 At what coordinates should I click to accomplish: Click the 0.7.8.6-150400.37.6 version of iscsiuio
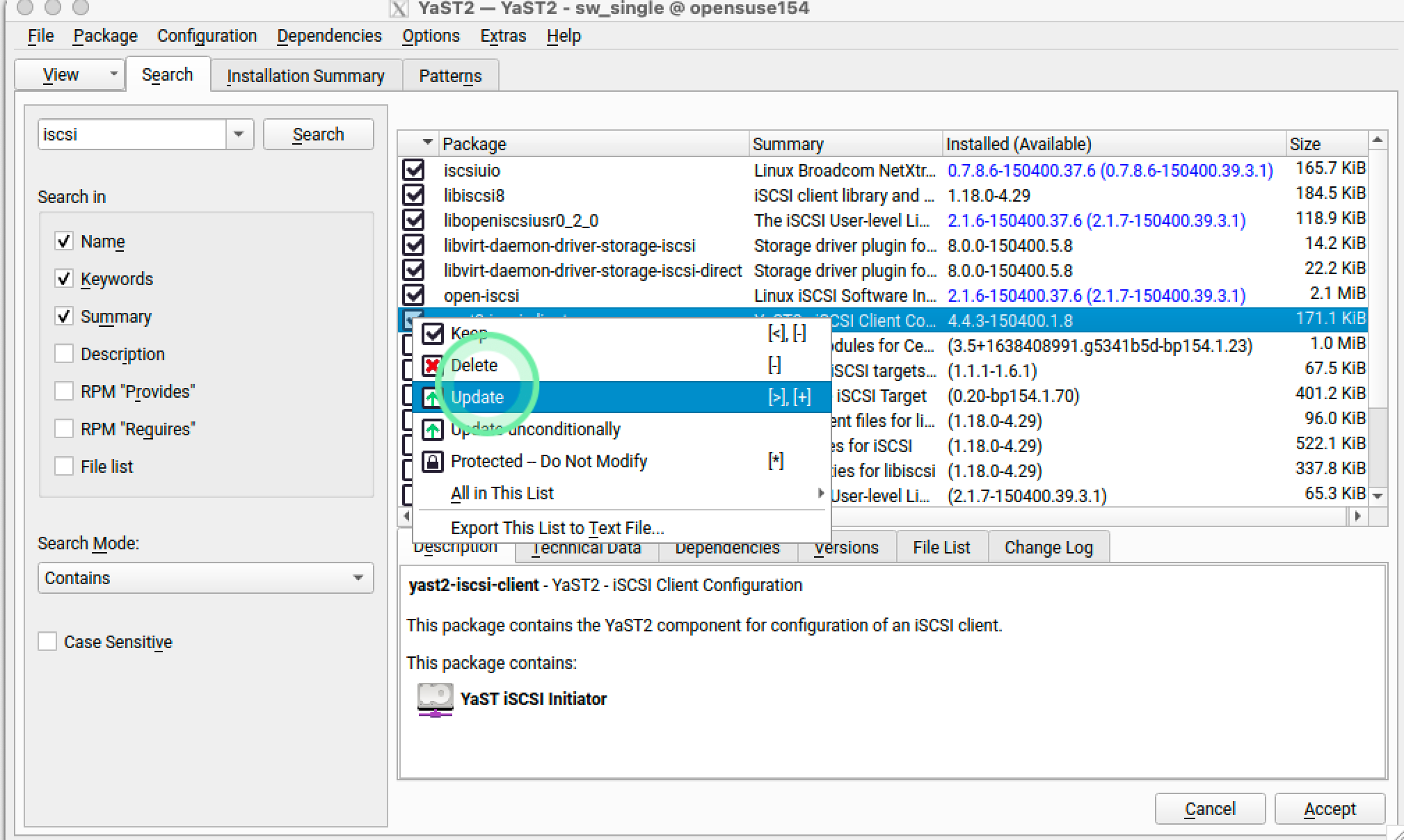(x=1021, y=170)
